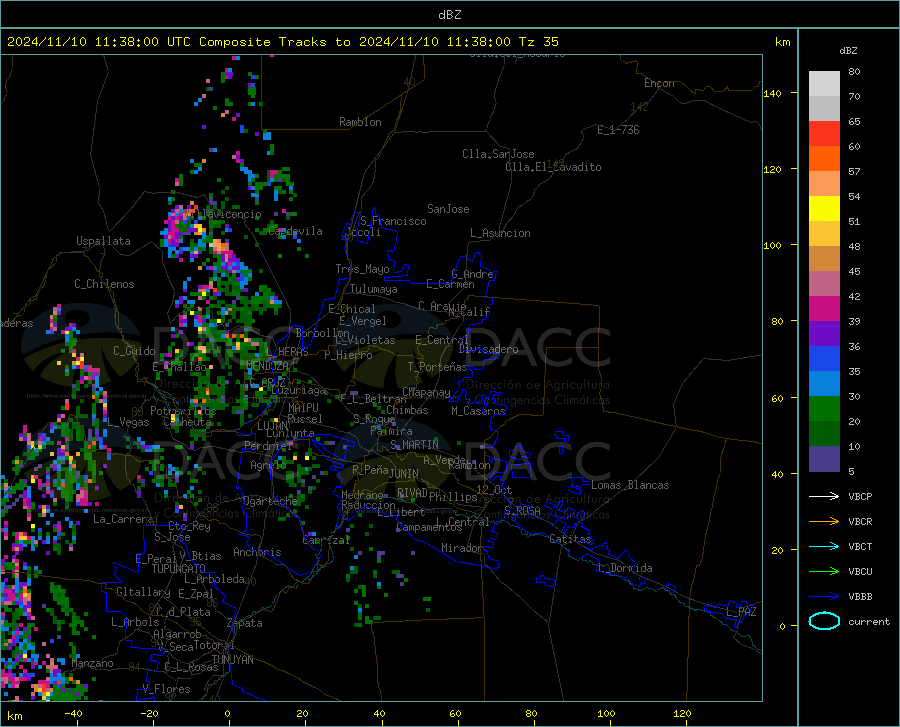
Task: Click the timestamp header '2024/11/10 11:38:00 UTC Composite'
Action: point(138,42)
